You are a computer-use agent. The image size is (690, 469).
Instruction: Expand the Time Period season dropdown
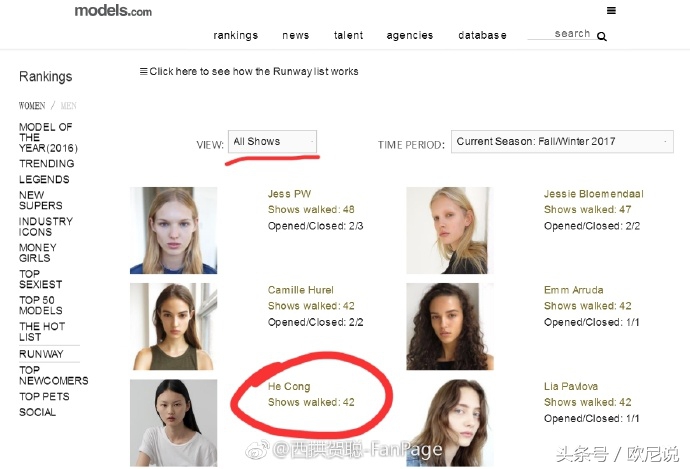click(562, 142)
